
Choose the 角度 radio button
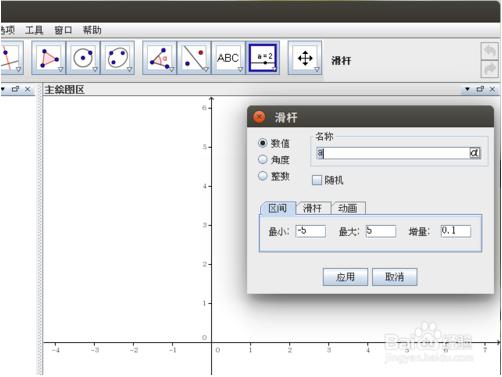263,159
